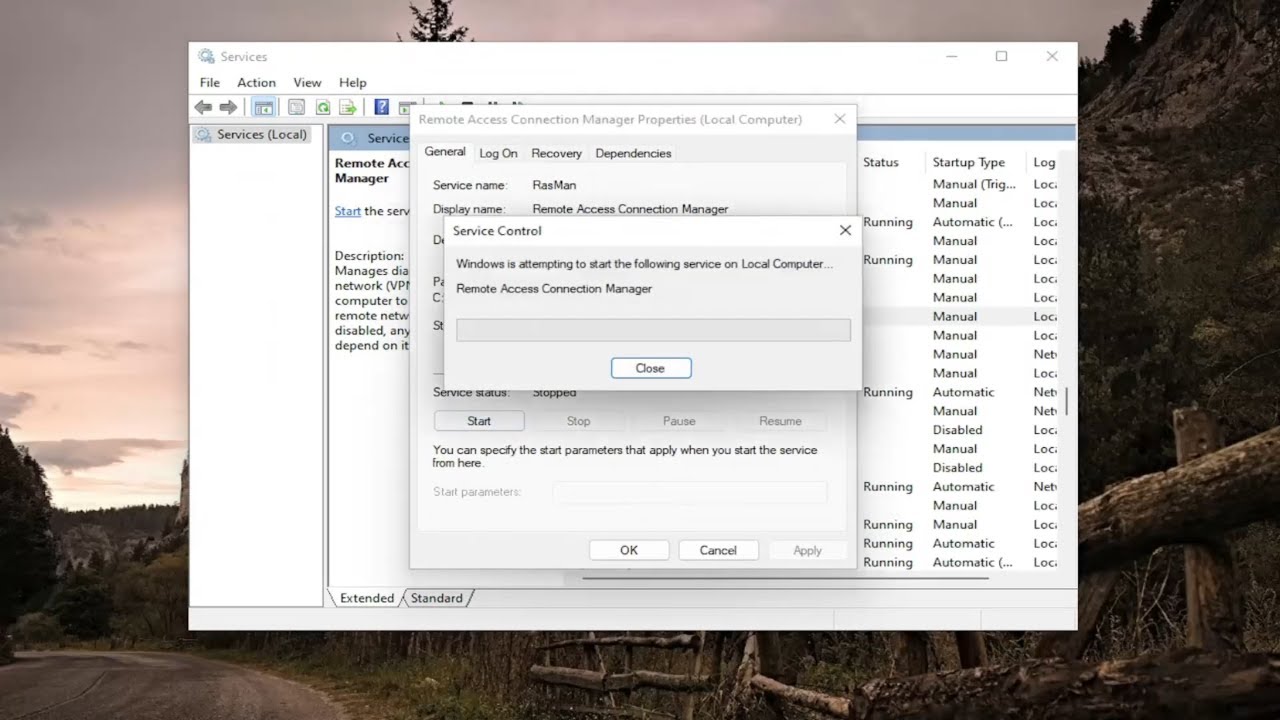Open the Action menu
This screenshot has width=1280, height=720.
256,83
